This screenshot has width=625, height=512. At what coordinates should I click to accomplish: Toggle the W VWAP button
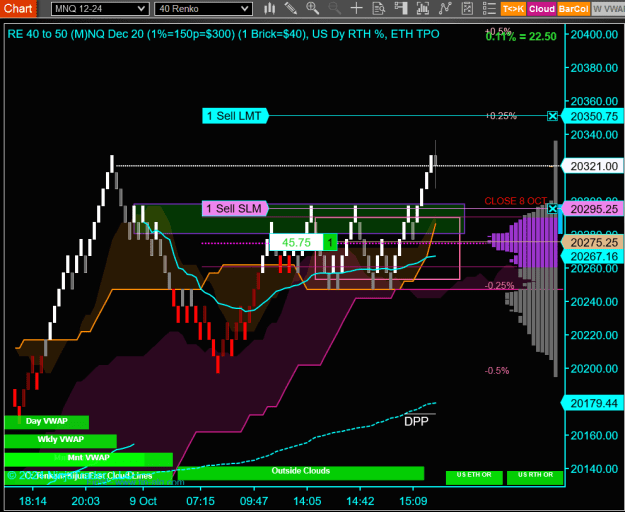(x=608, y=9)
